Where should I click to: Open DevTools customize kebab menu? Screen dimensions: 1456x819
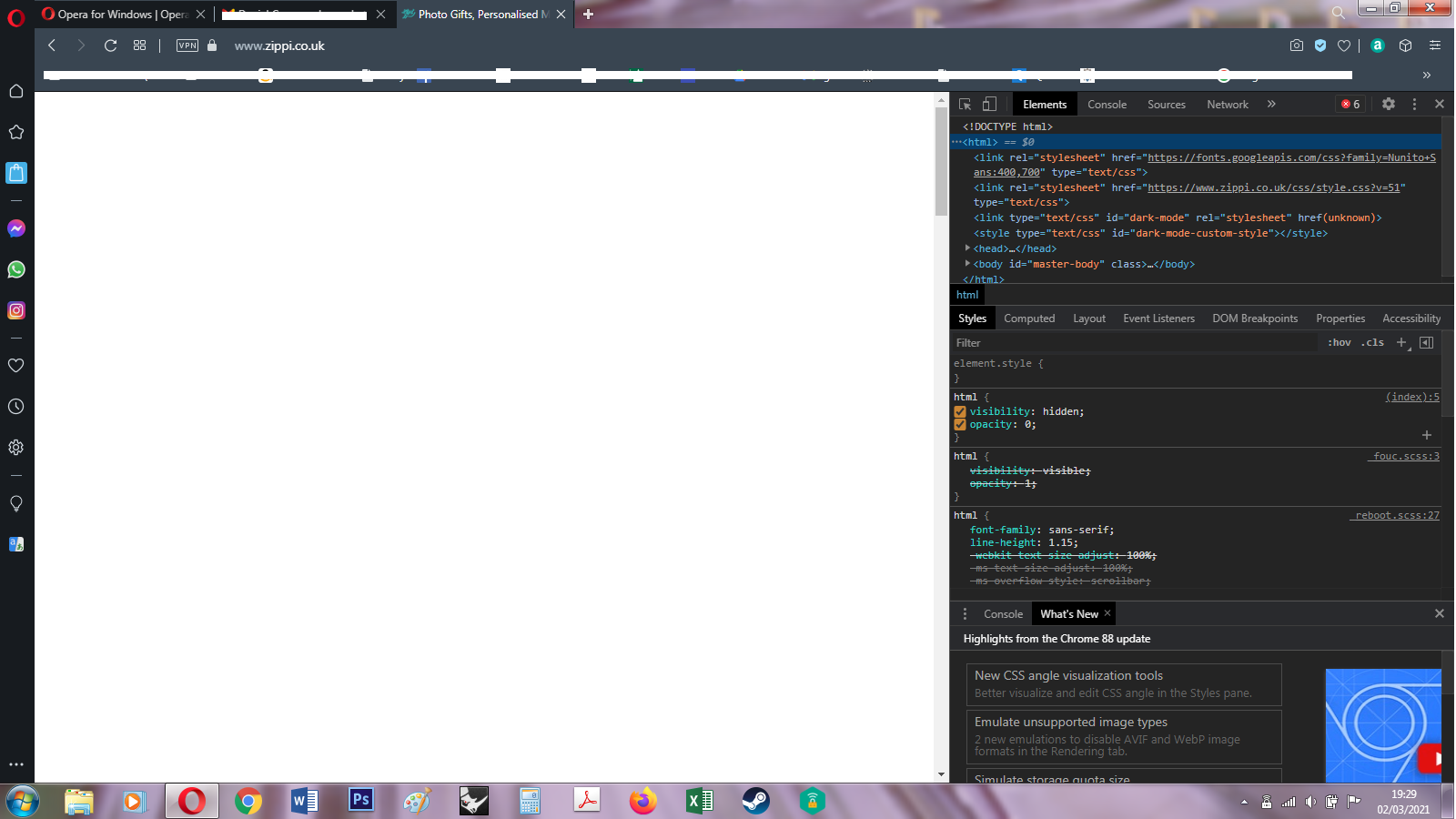1414,105
